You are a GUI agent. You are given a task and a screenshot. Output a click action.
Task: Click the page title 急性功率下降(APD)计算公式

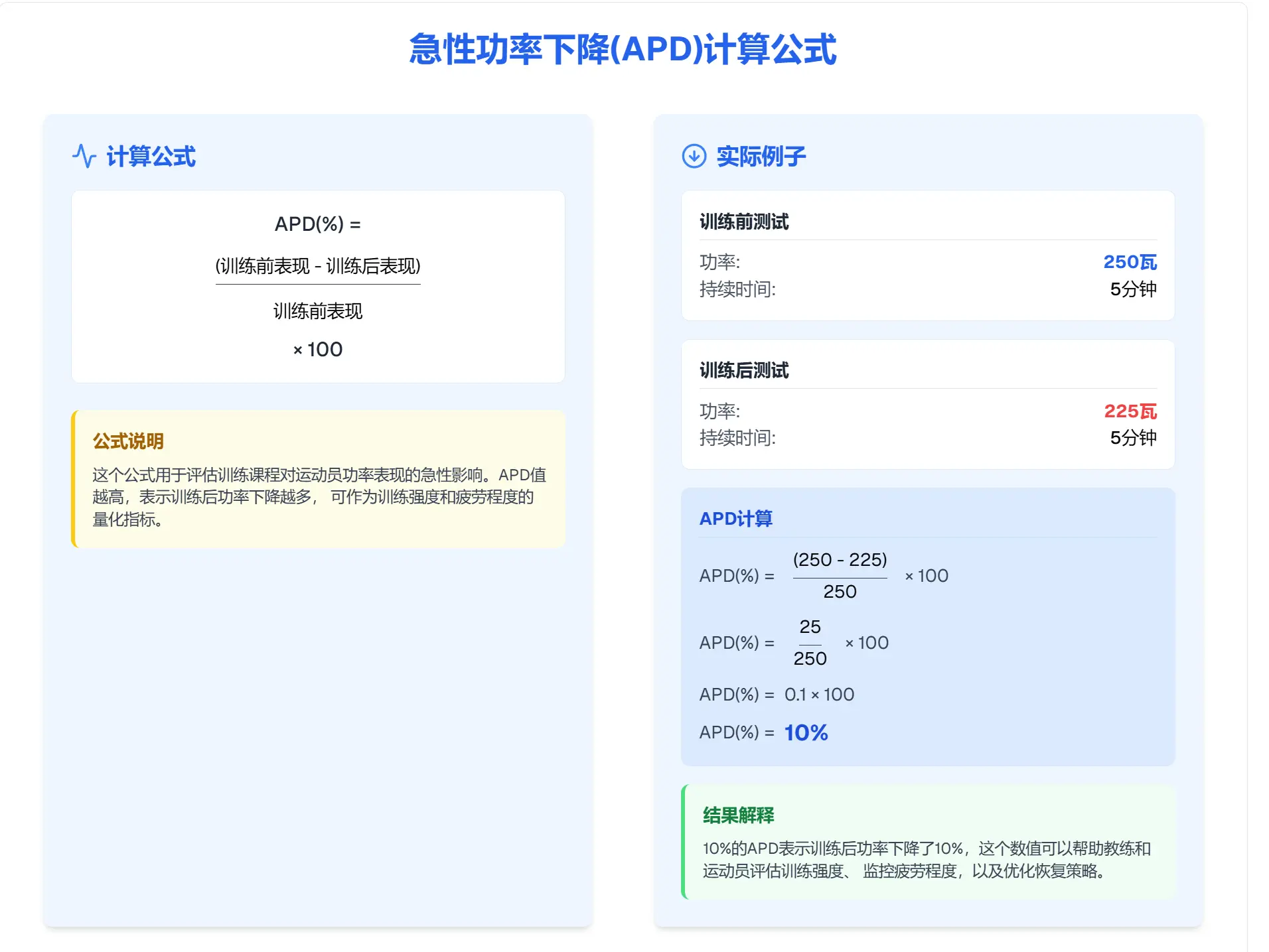pyautogui.click(x=623, y=50)
